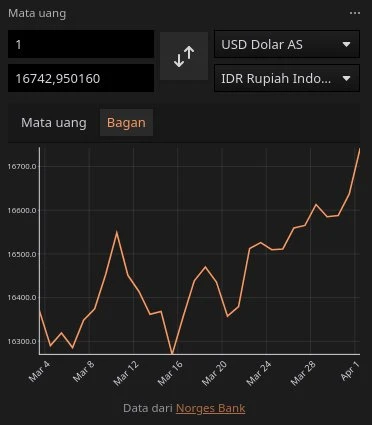Viewport: 372px width, 425px height.
Task: Switch to the Mata uang tab
Action: (54, 123)
